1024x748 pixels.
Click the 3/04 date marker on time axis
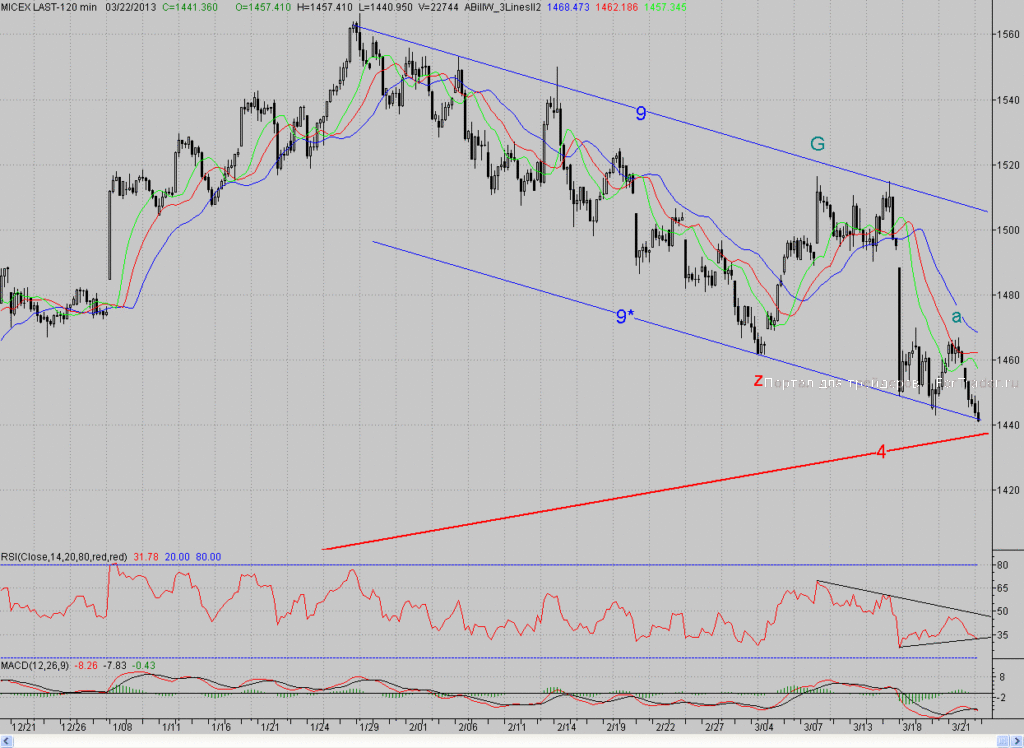coord(763,727)
